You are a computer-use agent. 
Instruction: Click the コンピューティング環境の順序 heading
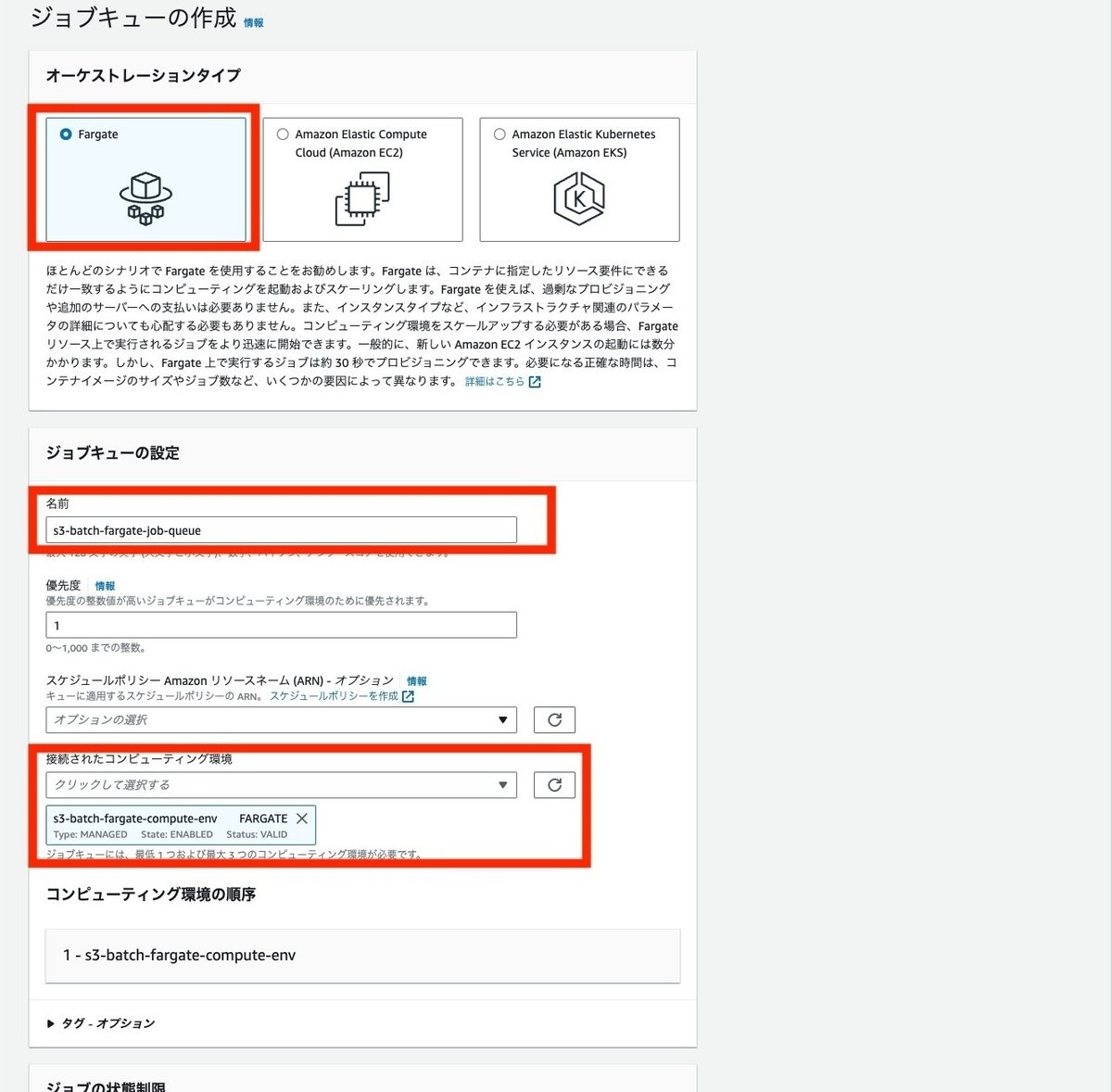click(x=151, y=895)
